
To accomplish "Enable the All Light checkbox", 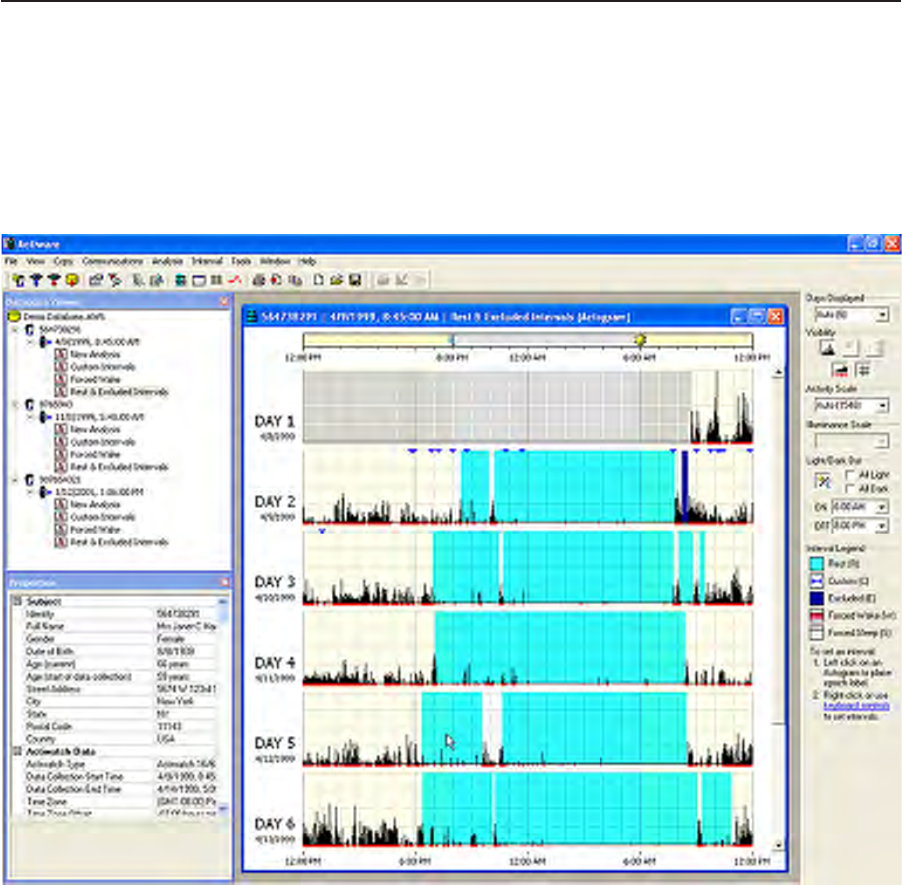I will pos(850,474).
